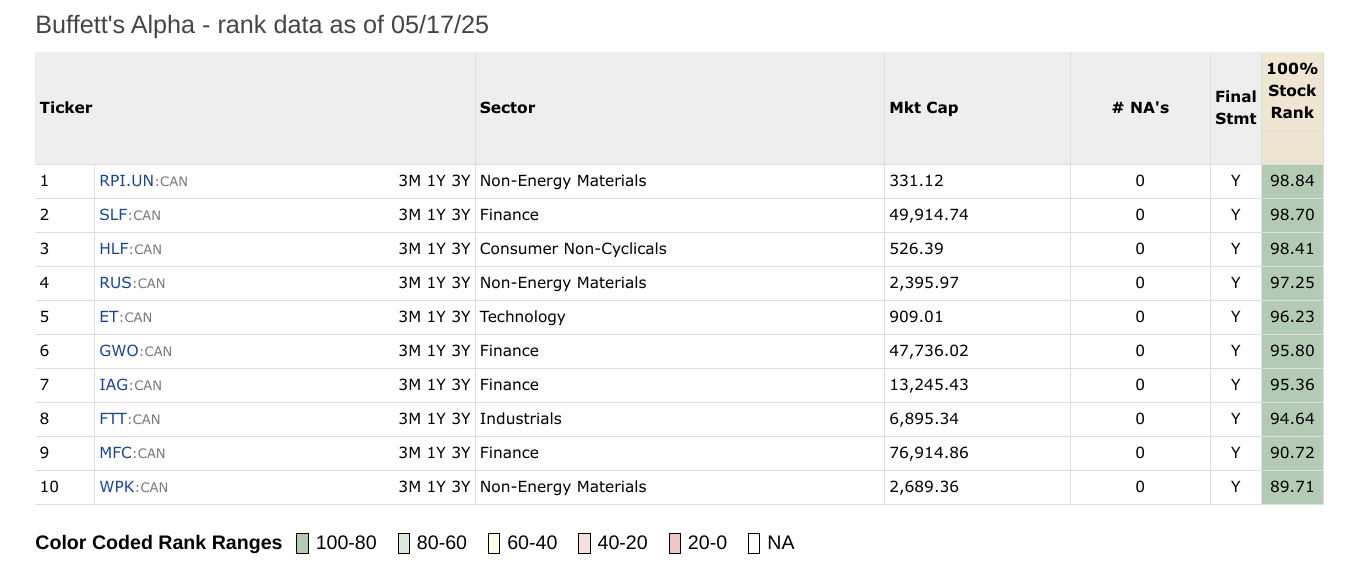Open the 3Y chart link for WPK
The width and height of the screenshot is (1365, 565).
click(x=460, y=487)
